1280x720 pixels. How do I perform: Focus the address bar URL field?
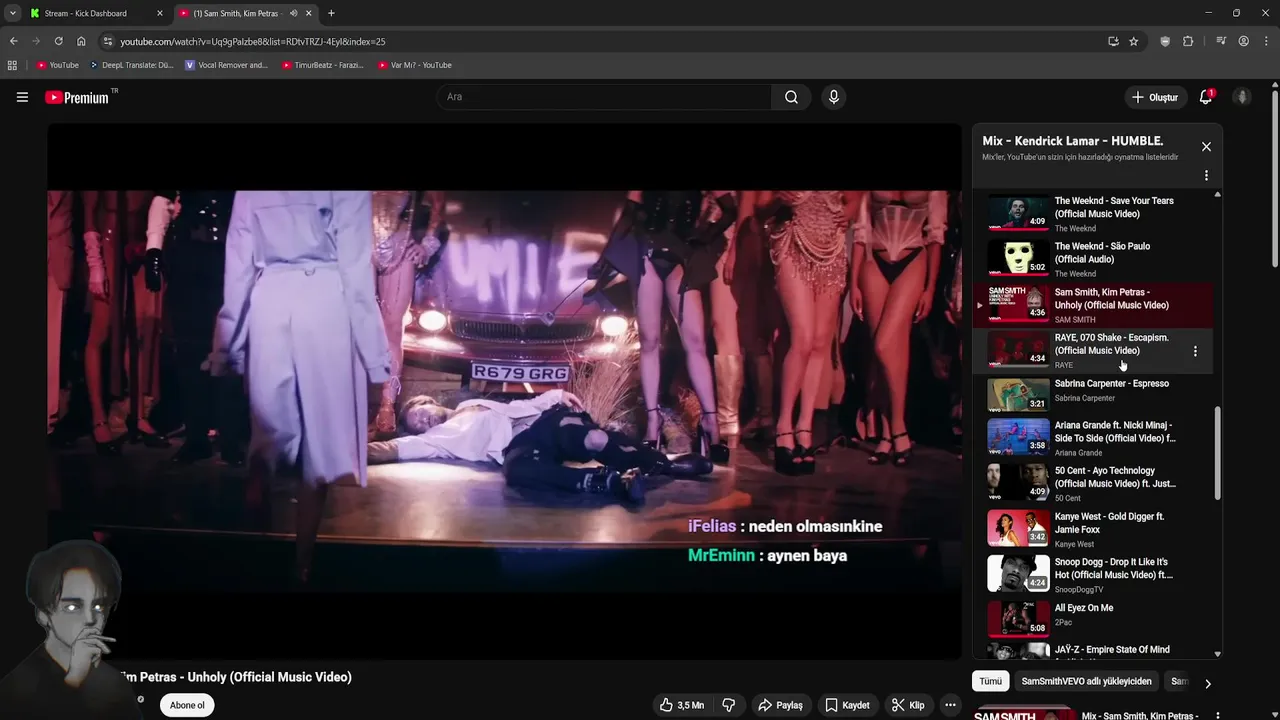[x=600, y=41]
